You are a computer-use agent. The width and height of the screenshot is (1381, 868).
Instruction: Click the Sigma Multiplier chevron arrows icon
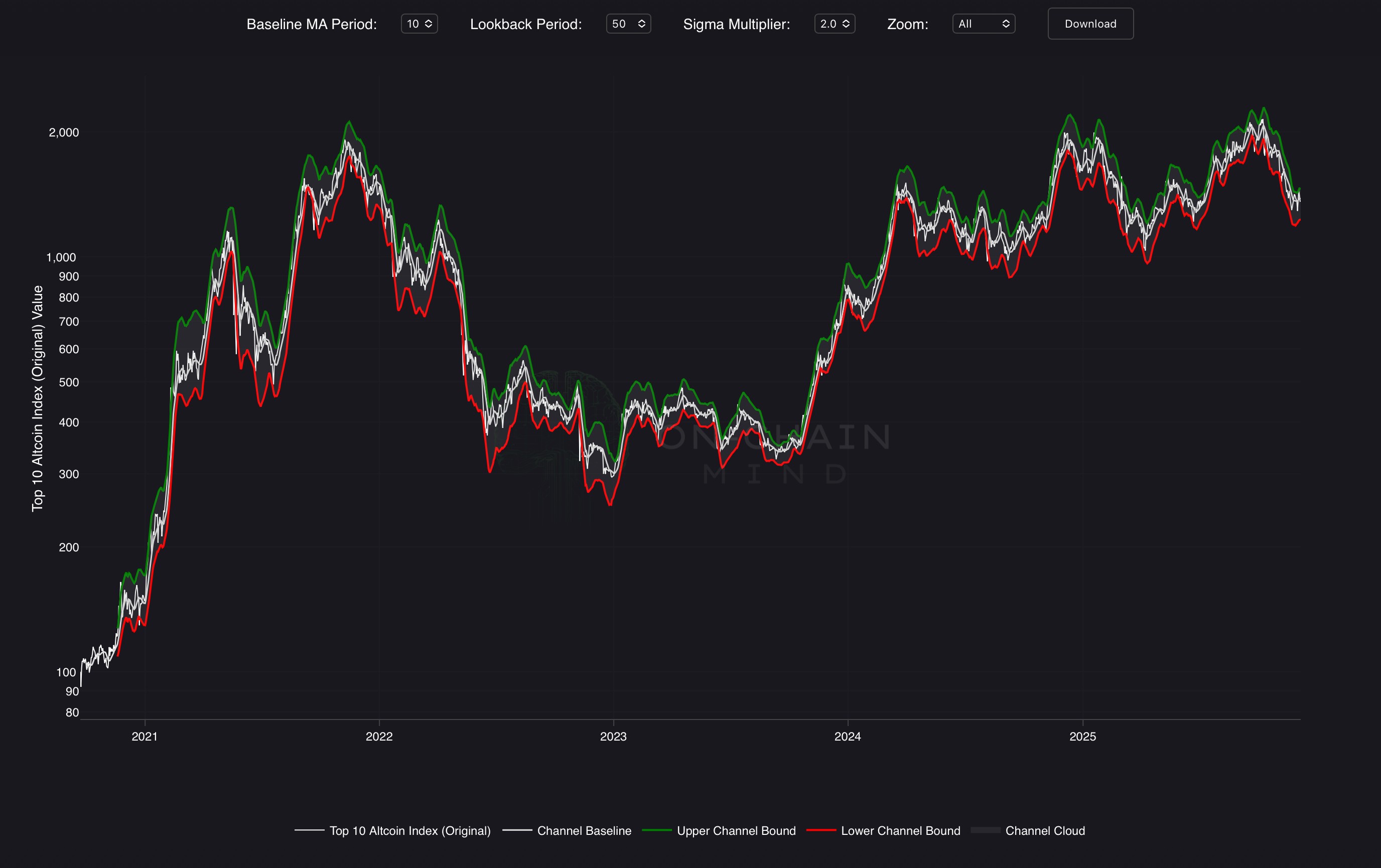click(846, 24)
